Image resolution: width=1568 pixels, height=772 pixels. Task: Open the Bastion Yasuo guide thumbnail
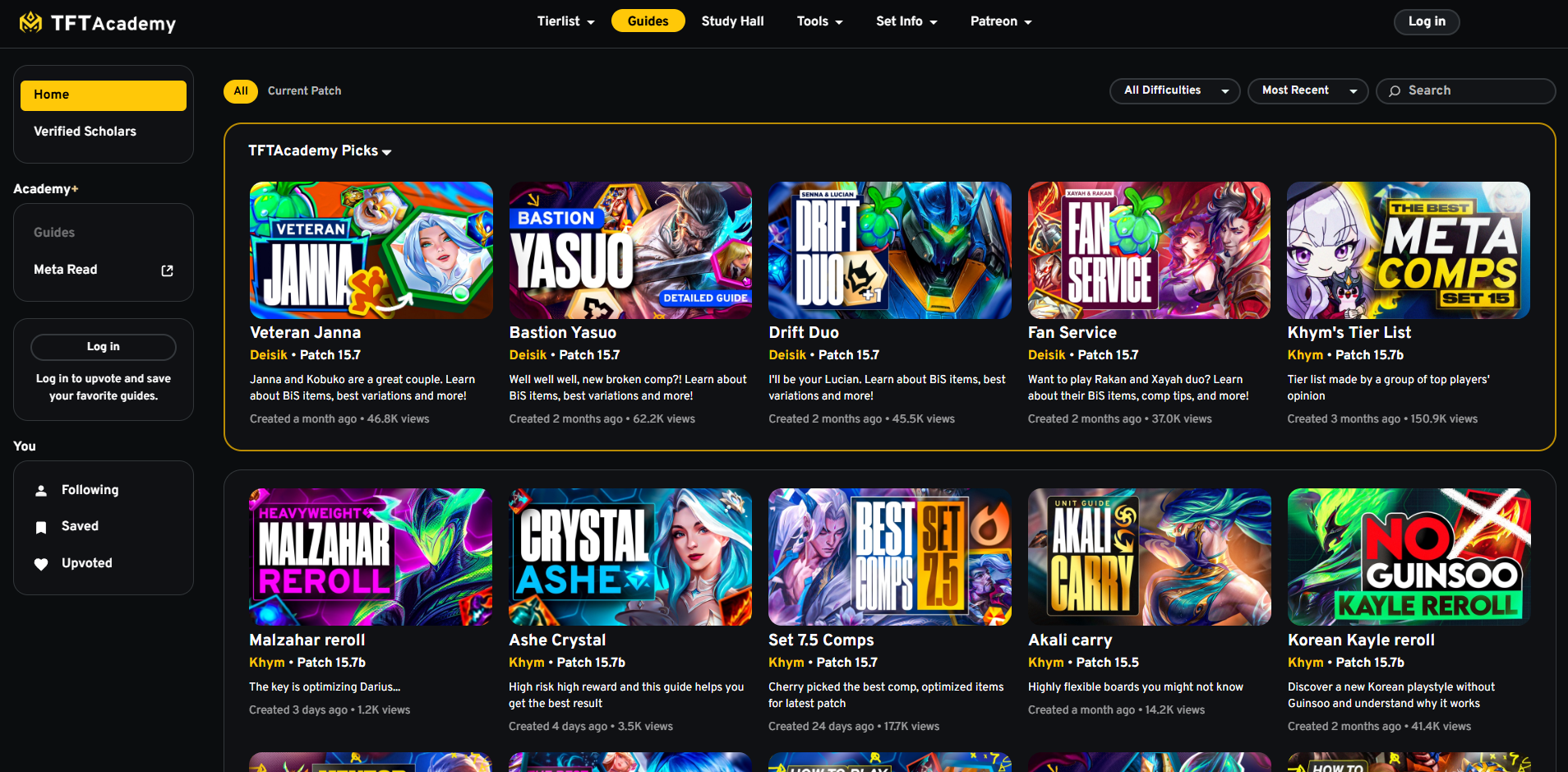(x=630, y=250)
